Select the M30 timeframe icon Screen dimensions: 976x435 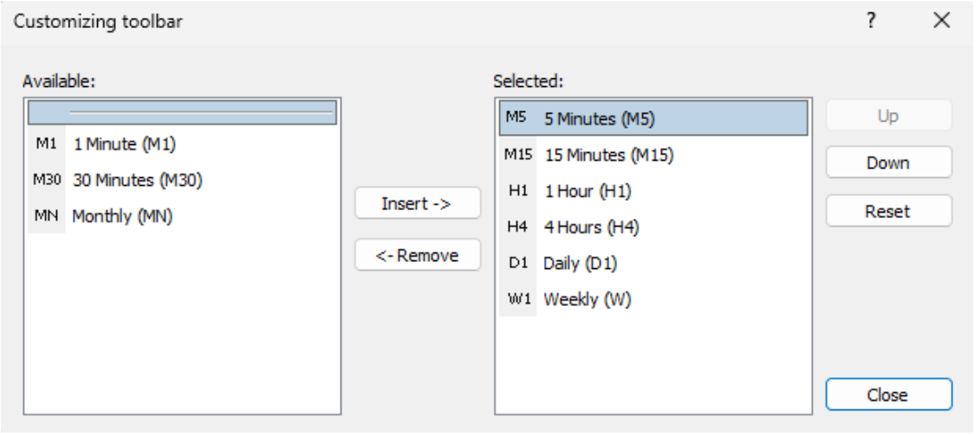[47, 180]
